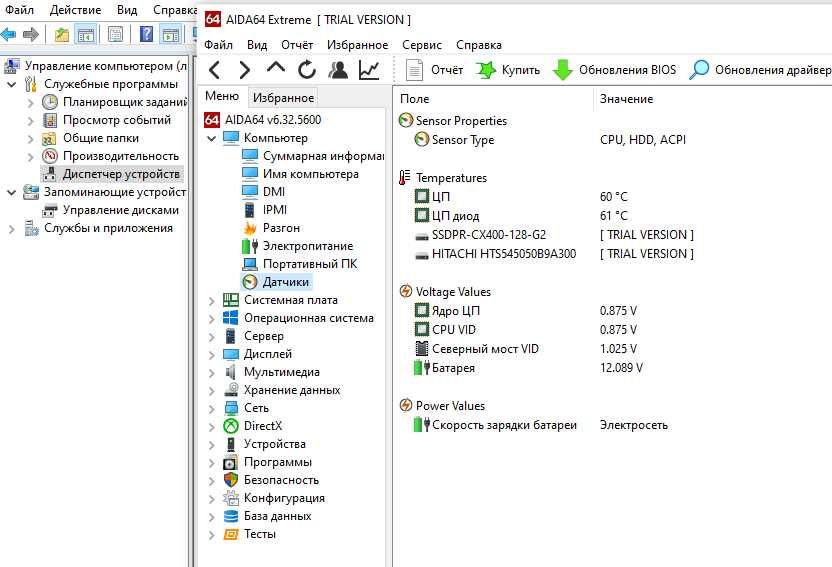Click Back arrow in Computer Management toolbar
Screen dimensions: 832x567
[8, 35]
